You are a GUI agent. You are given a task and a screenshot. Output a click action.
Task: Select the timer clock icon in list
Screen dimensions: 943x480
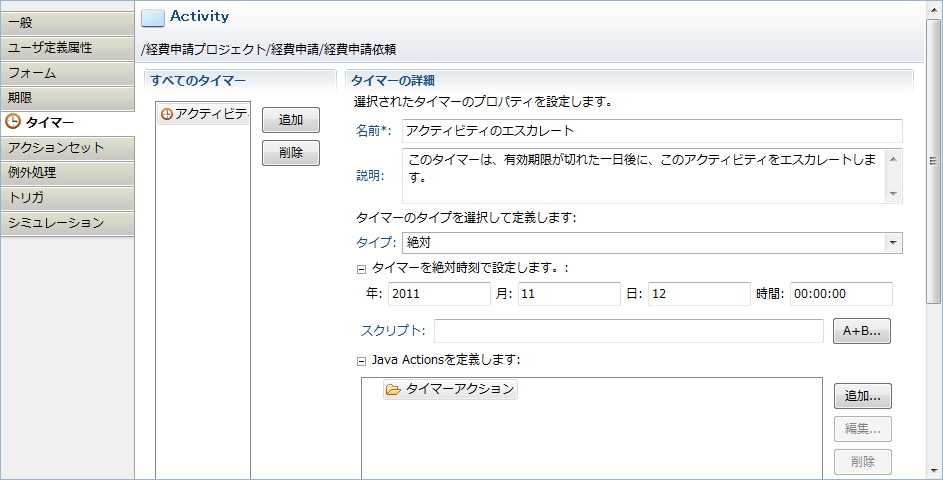point(167,114)
